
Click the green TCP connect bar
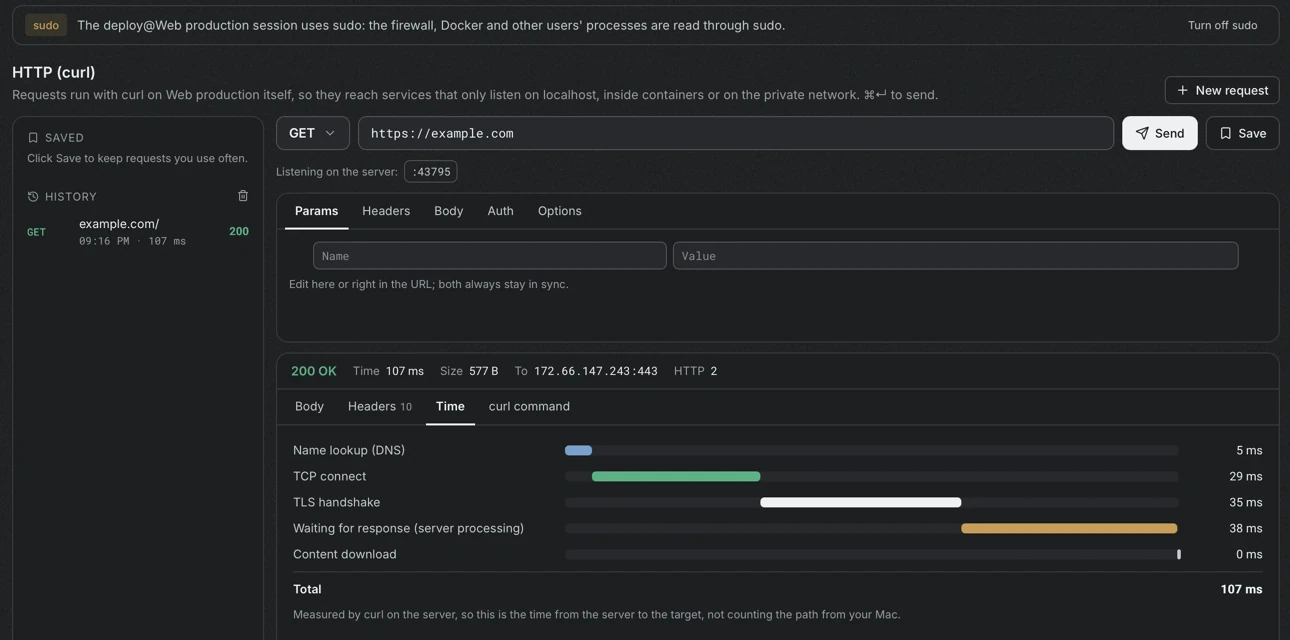(676, 476)
